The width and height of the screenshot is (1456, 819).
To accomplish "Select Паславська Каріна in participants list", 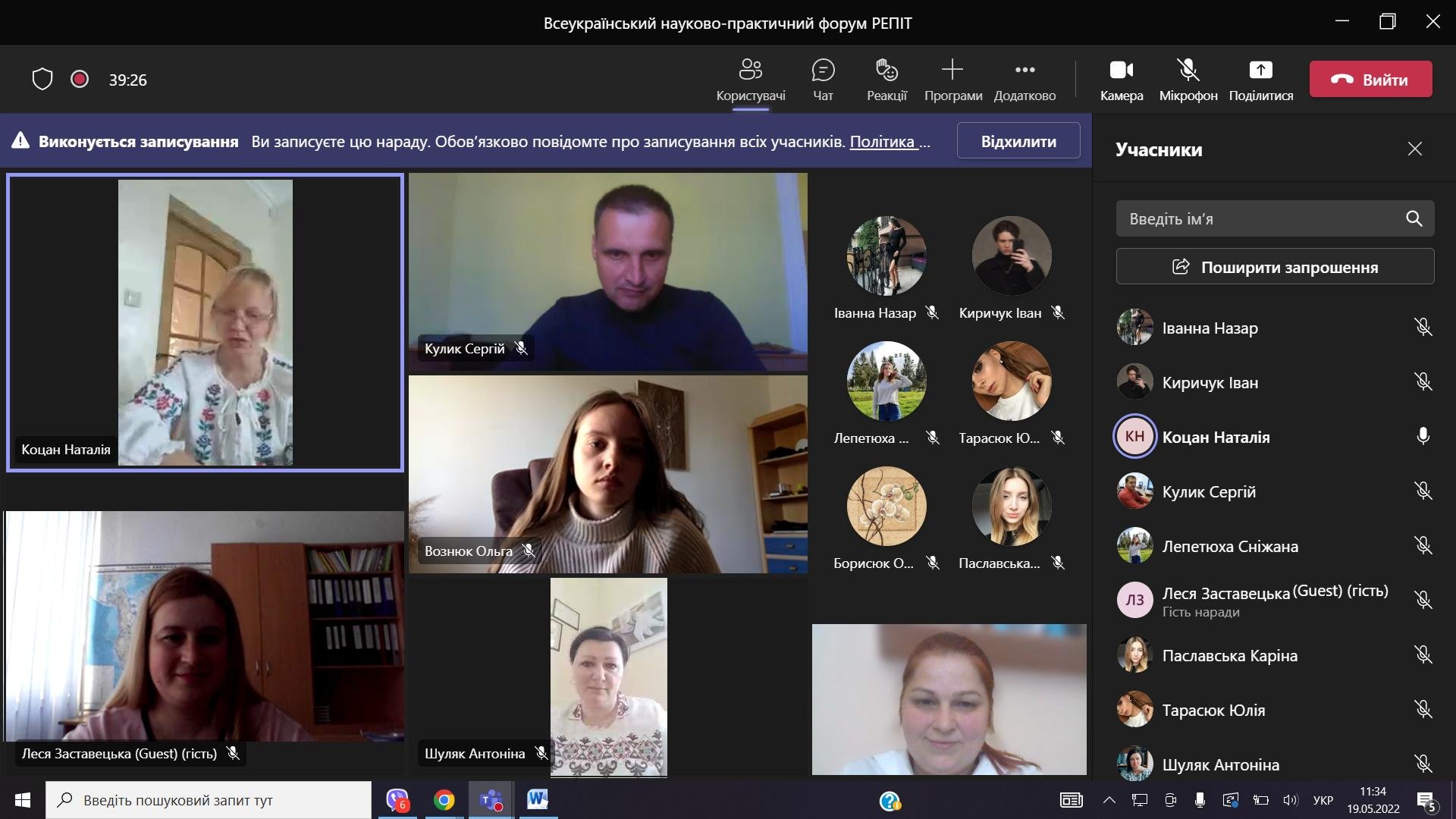I will (1229, 655).
